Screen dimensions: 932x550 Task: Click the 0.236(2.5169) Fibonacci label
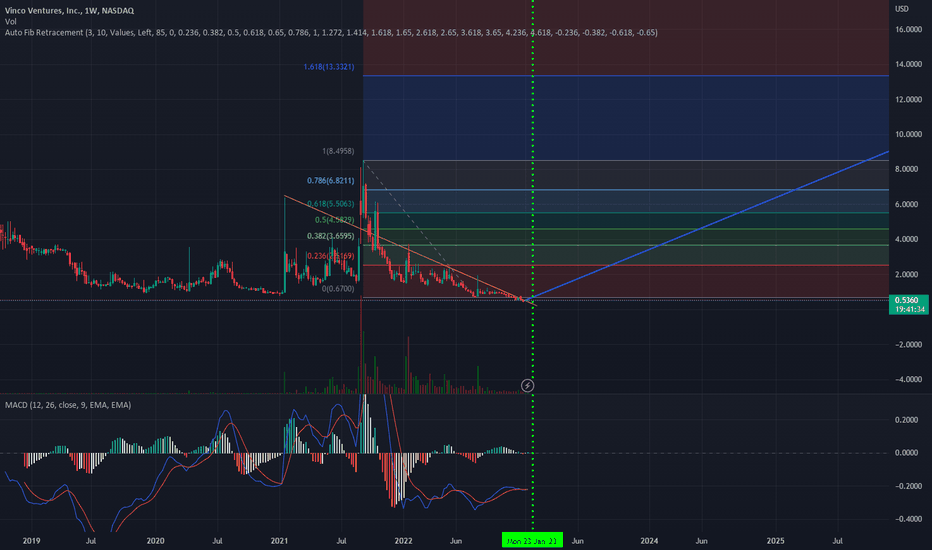tap(330, 256)
